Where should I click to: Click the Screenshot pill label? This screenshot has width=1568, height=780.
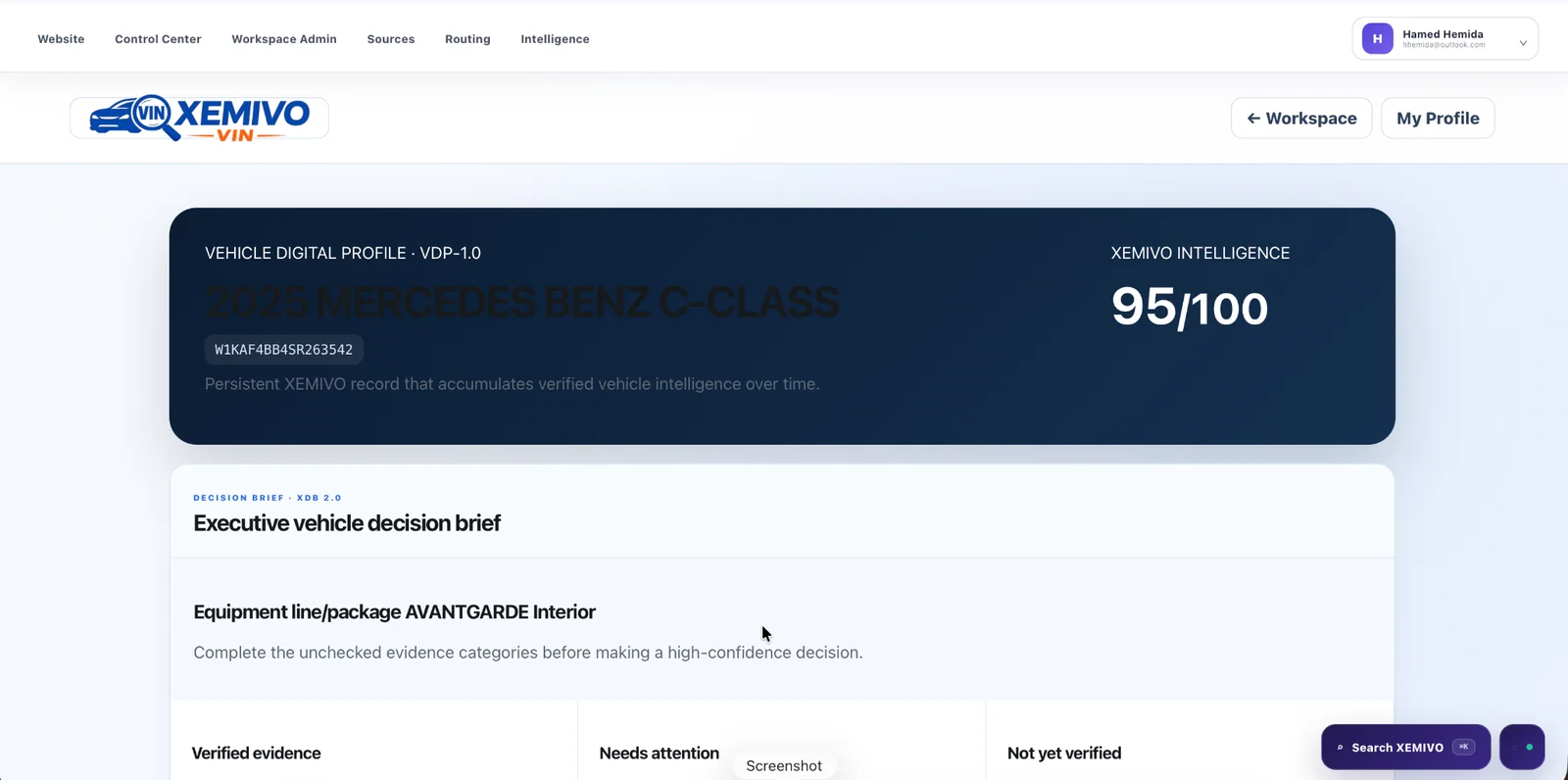pos(784,765)
